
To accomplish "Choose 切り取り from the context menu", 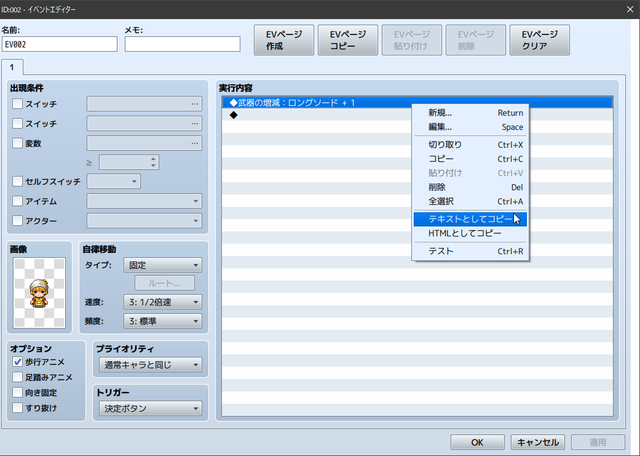I will coord(470,145).
